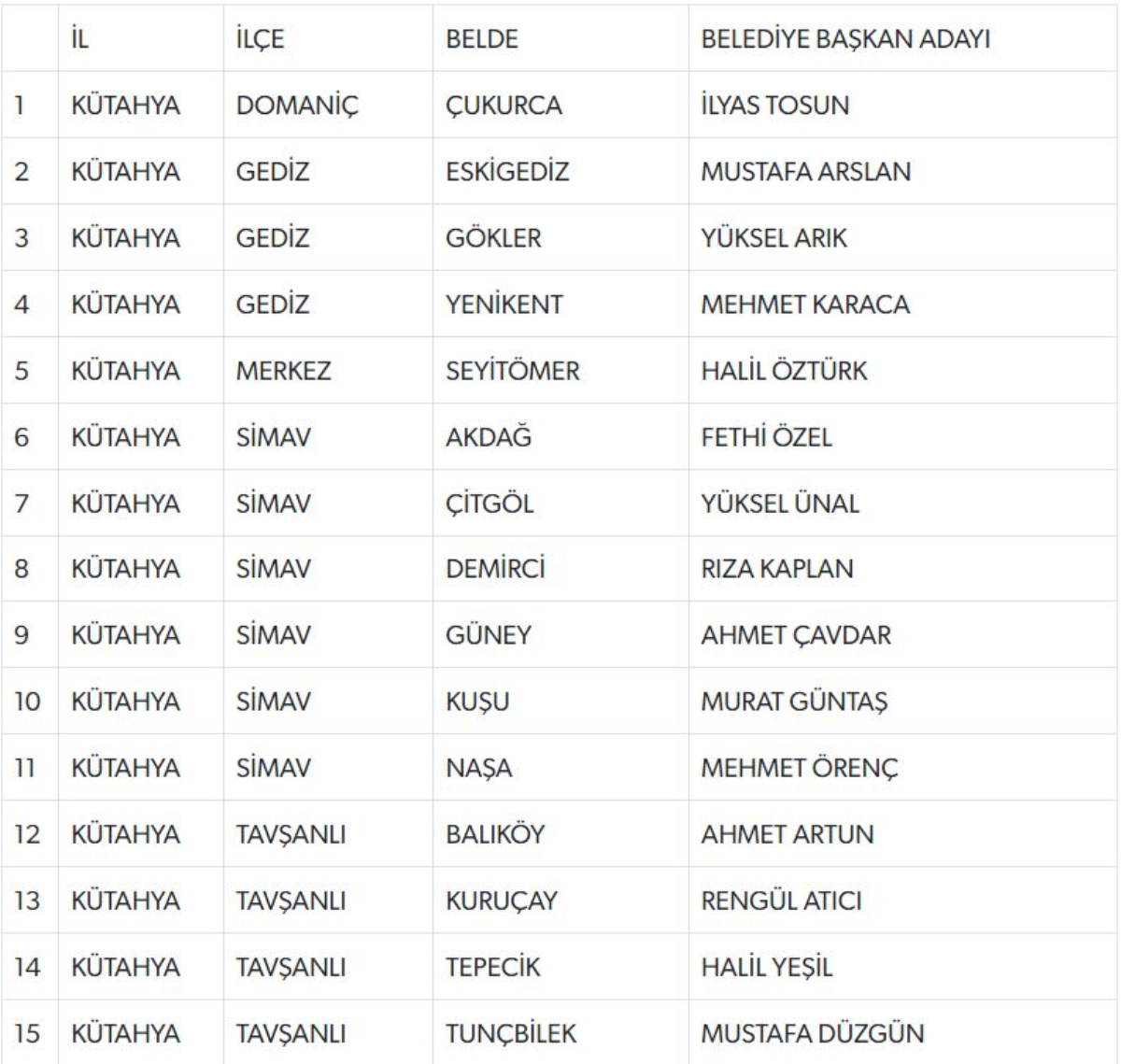Select the ÇİTGÖL cell

click(490, 504)
